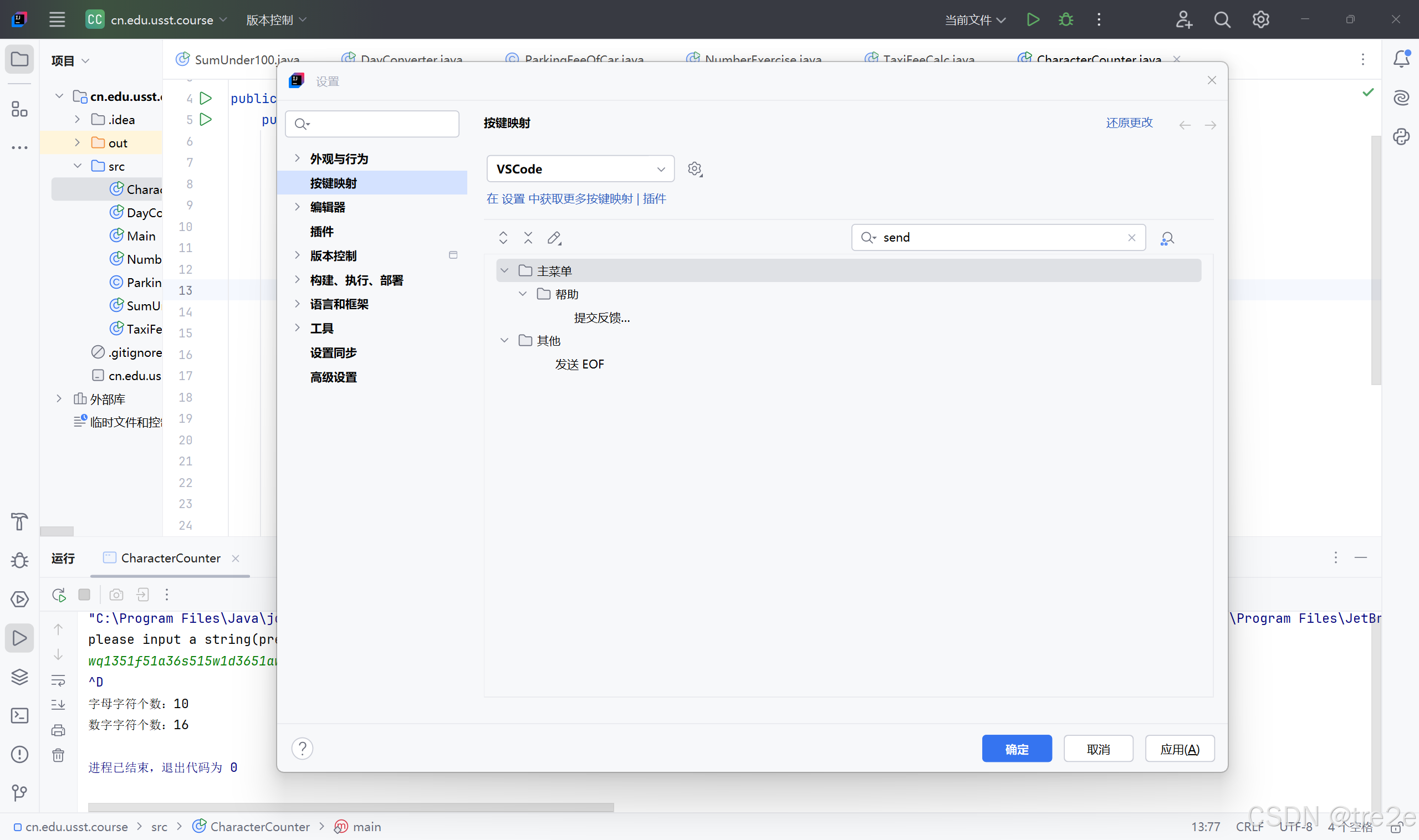The width and height of the screenshot is (1419, 840).
Task: Click the run console horizontal scrollbar
Action: point(351,807)
